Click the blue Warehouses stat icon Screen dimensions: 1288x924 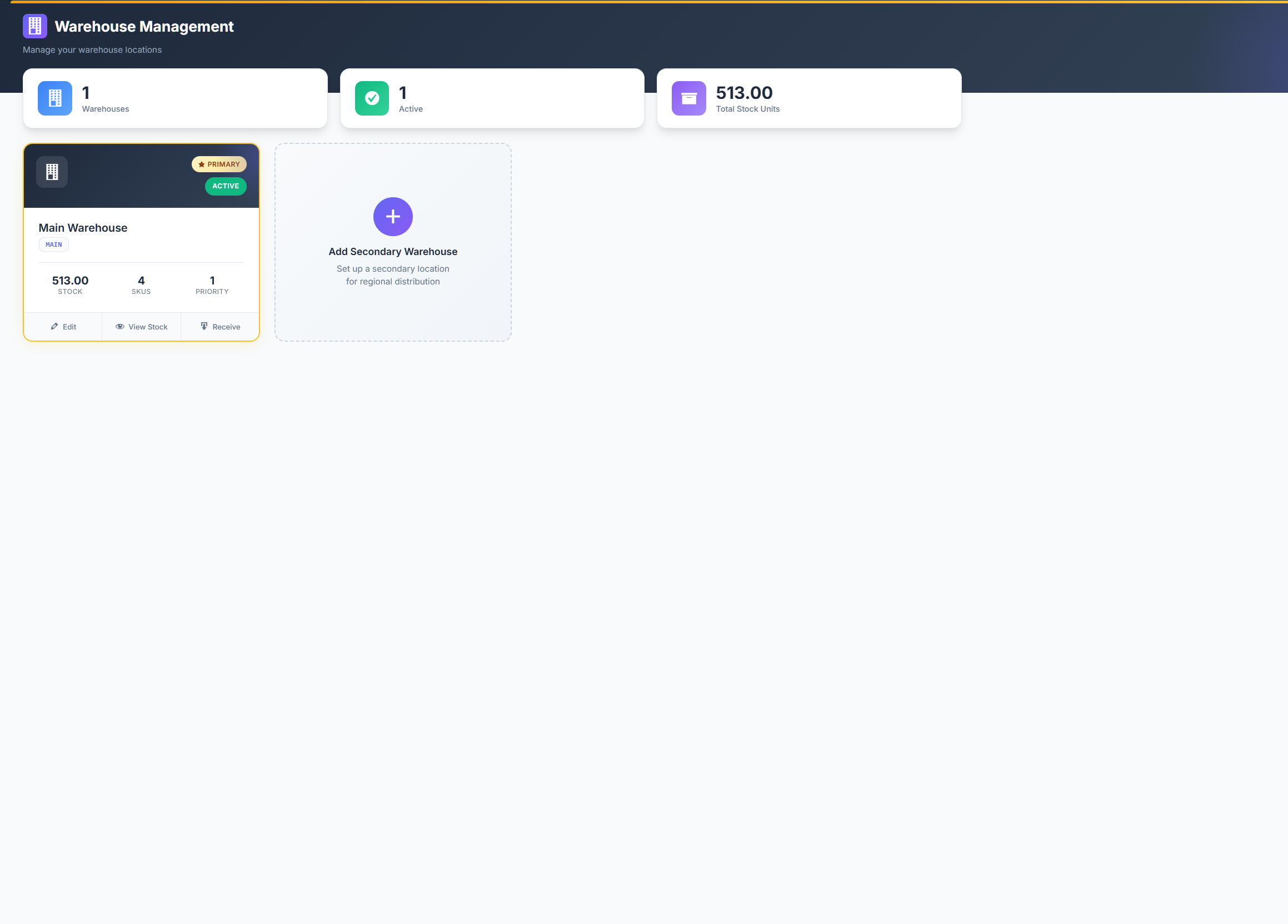[55, 98]
